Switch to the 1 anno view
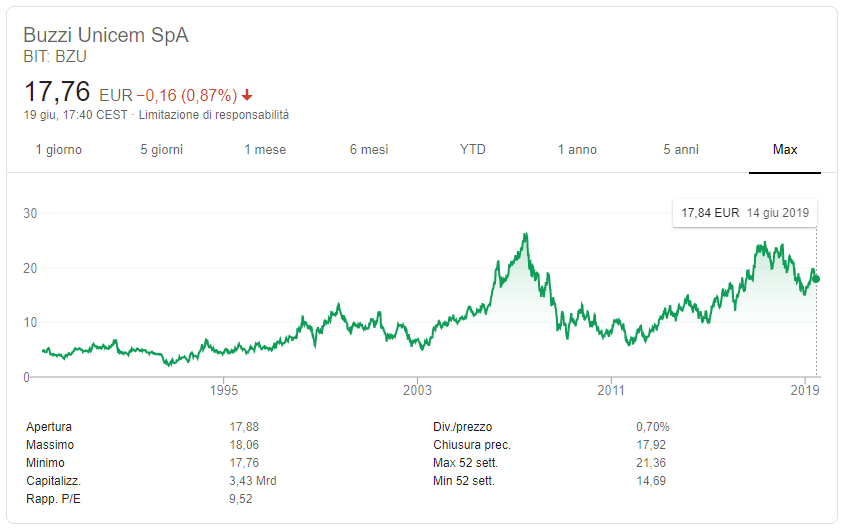848x531 pixels. 577,150
